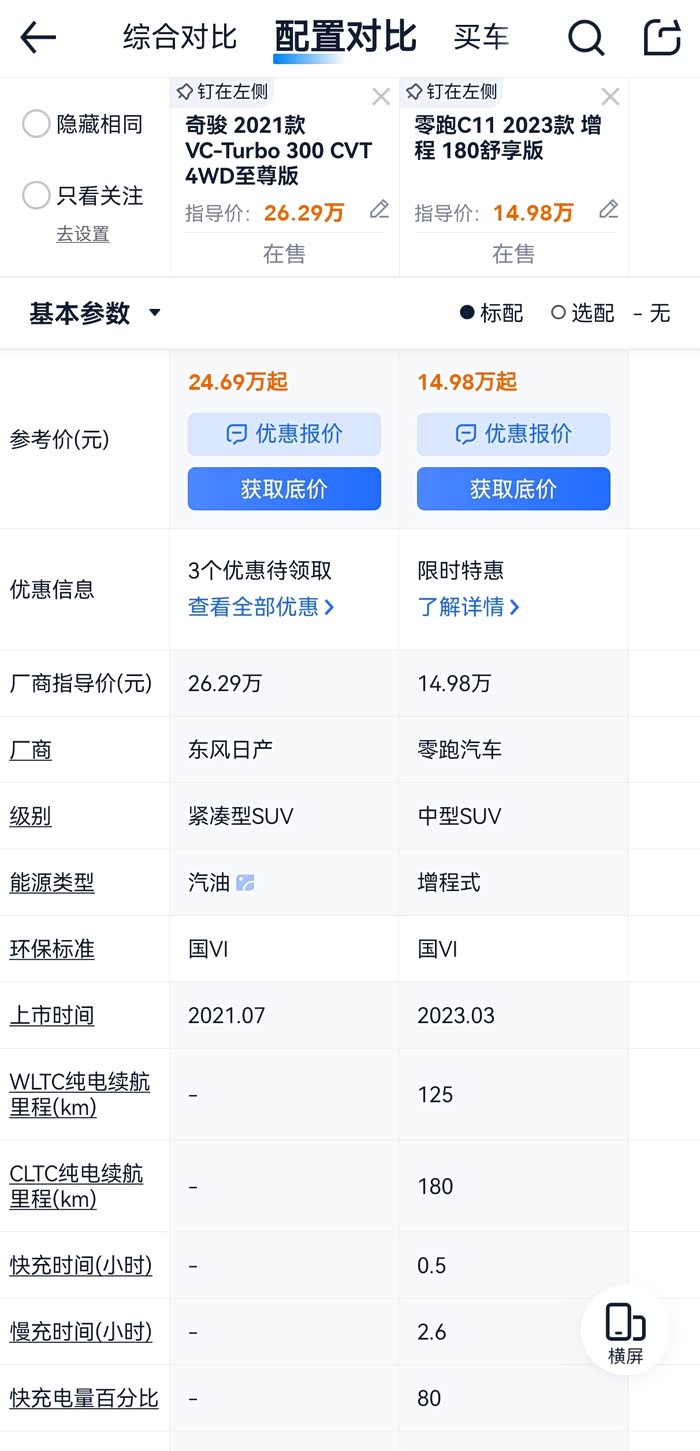Image resolution: width=700 pixels, height=1451 pixels.
Task: Remove 奇骏 2021款 from comparison
Action: 381,97
